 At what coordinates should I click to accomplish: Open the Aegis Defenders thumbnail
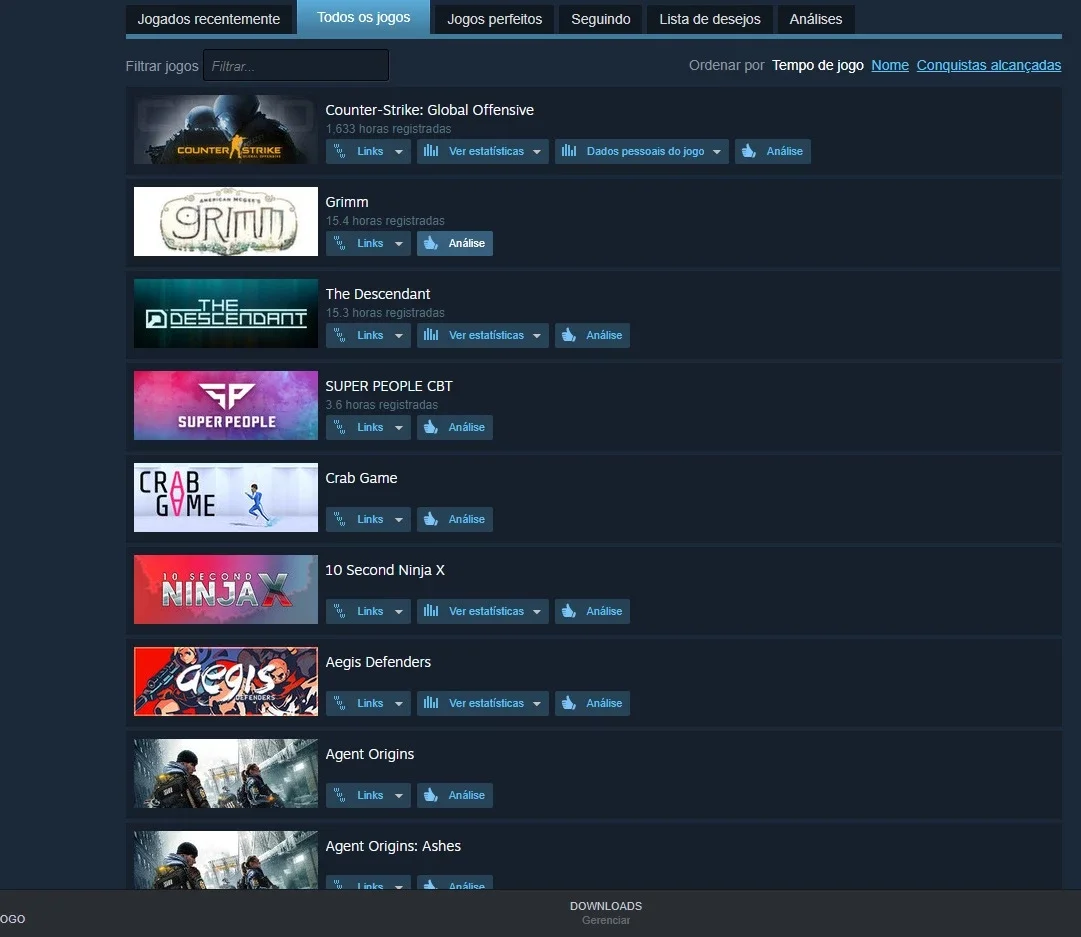pyautogui.click(x=225, y=681)
